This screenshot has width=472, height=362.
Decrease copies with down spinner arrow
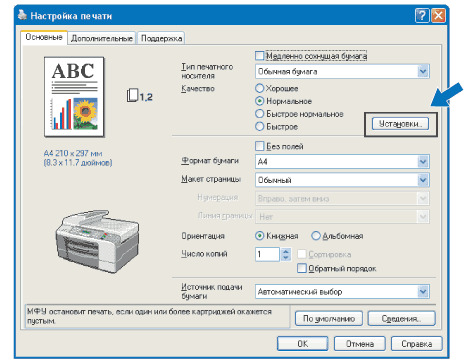pos(286,258)
